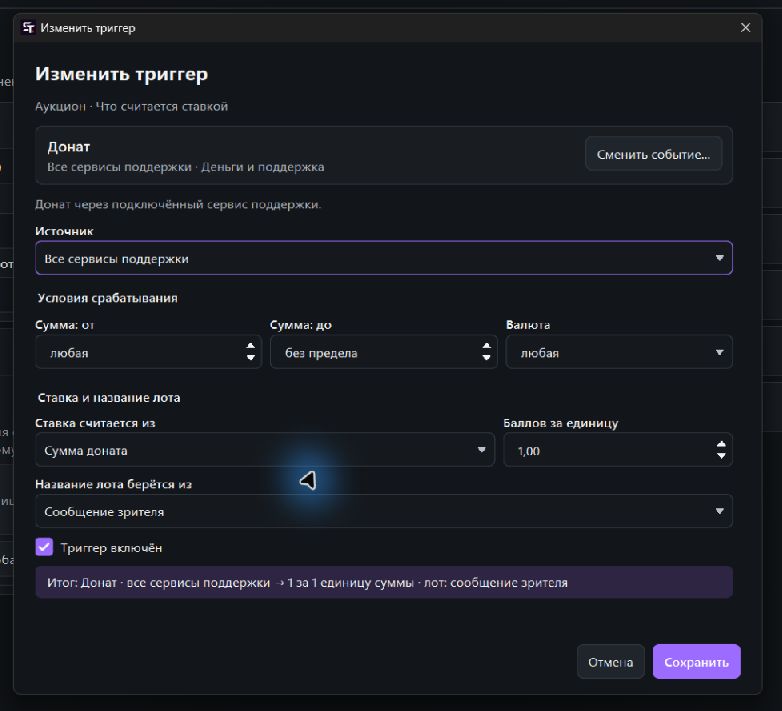This screenshot has width=782, height=711.
Task: Click the Сохранить button
Action: [696, 662]
